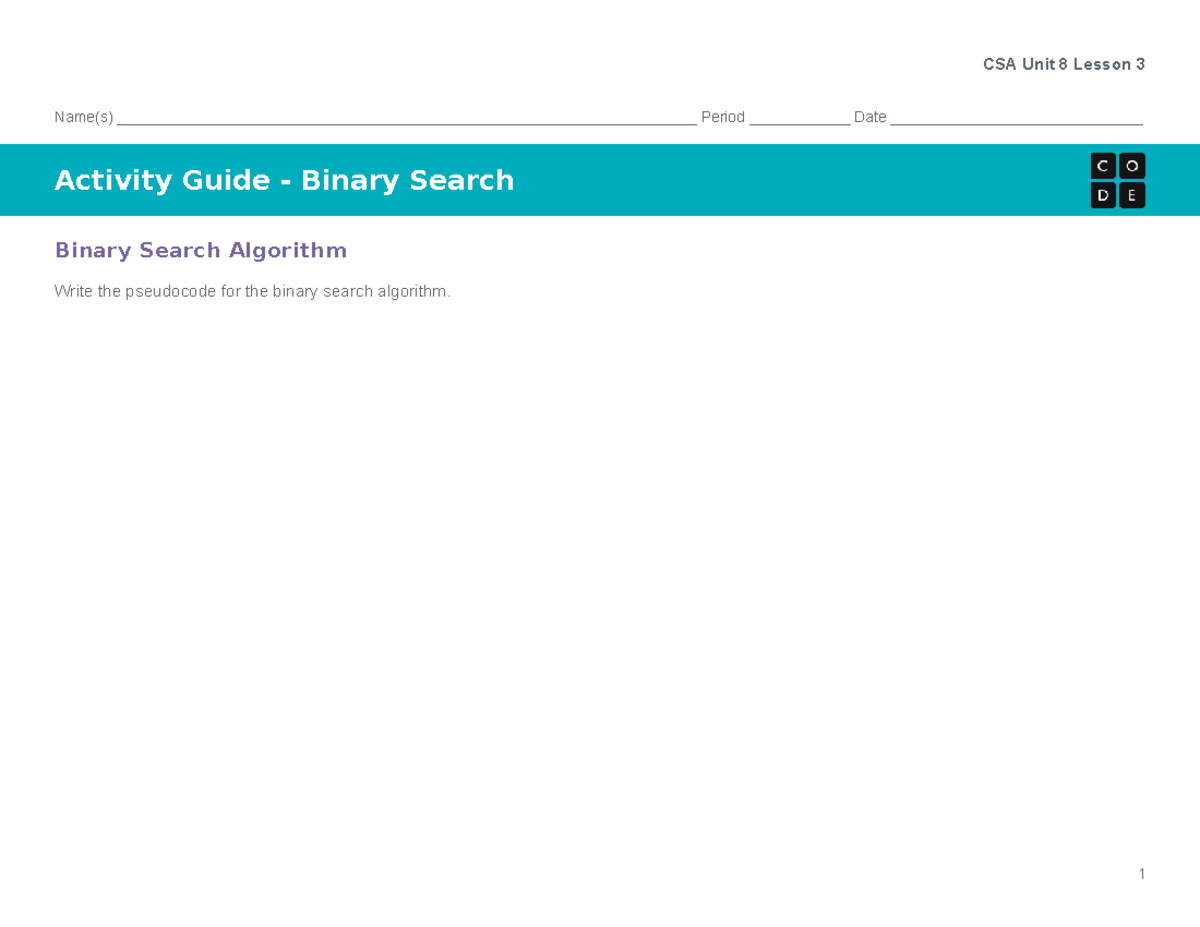
Task: Click the pseudocode instruction sentence
Action: (x=253, y=291)
